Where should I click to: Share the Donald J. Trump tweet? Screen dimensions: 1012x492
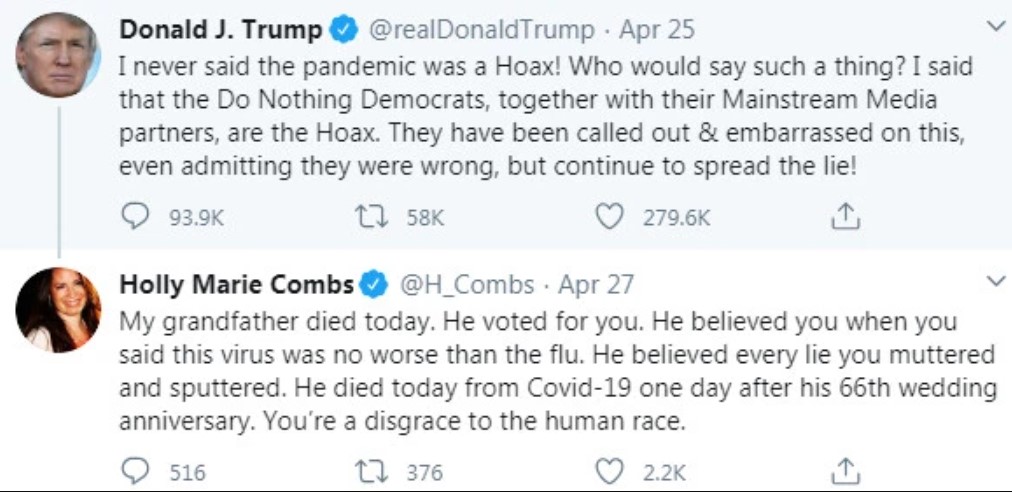pos(845,216)
